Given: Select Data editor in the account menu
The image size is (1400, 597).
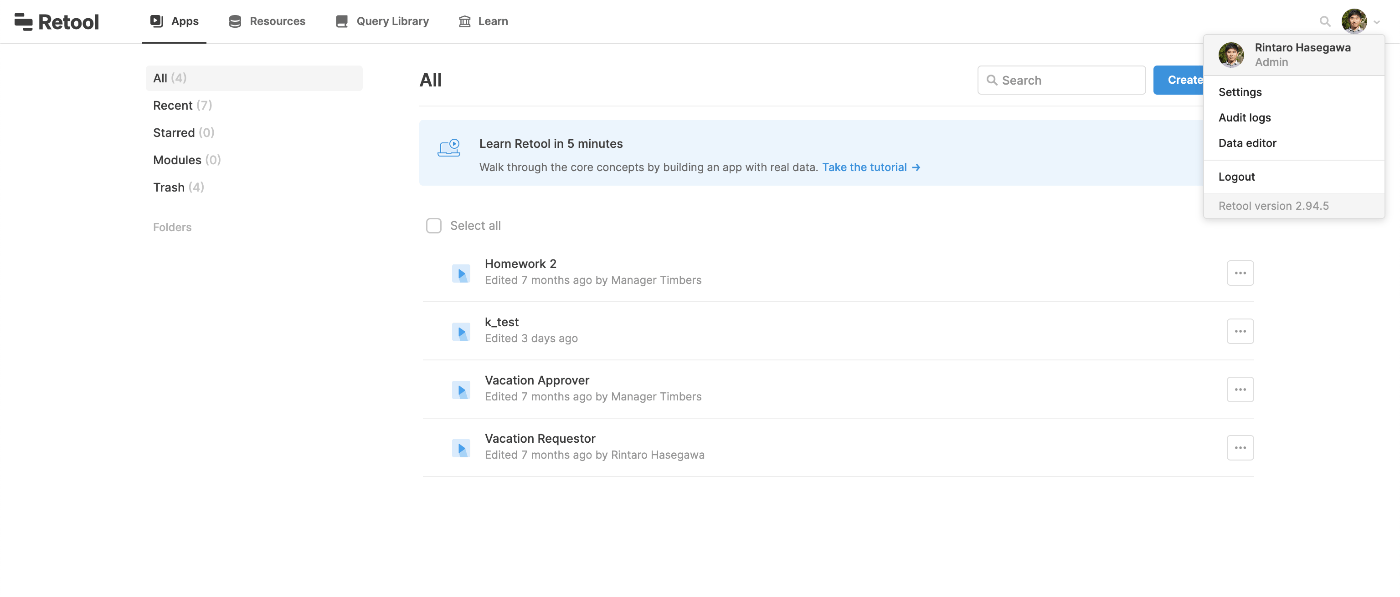Looking at the screenshot, I should click(x=1247, y=143).
